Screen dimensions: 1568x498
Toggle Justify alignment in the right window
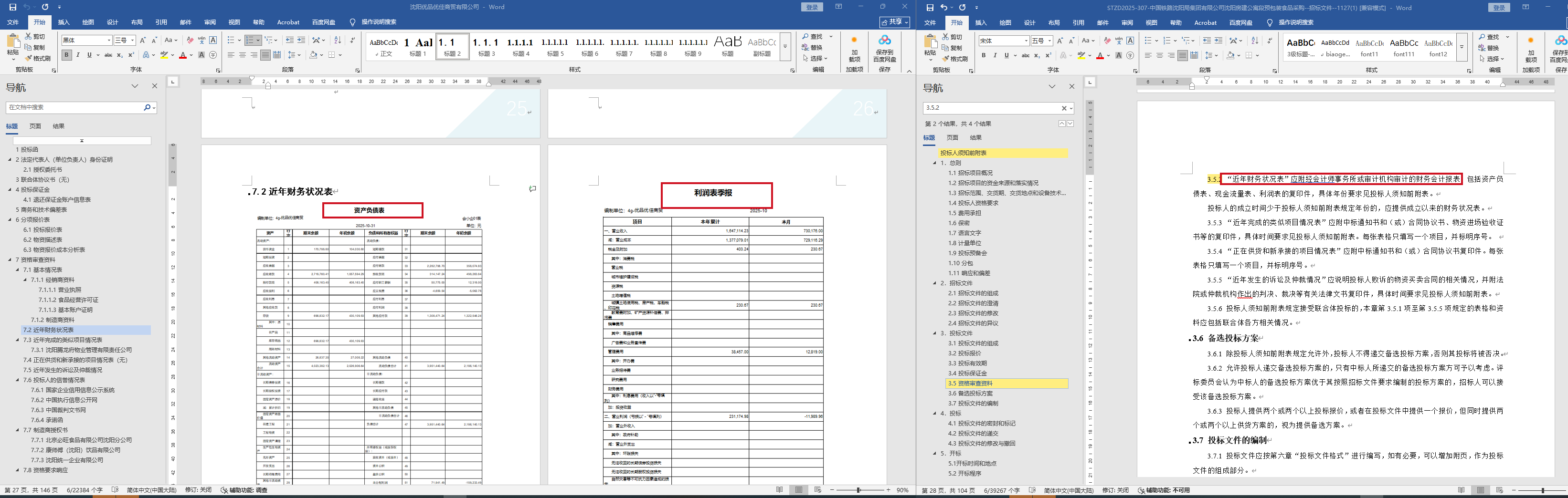[x=1182, y=55]
